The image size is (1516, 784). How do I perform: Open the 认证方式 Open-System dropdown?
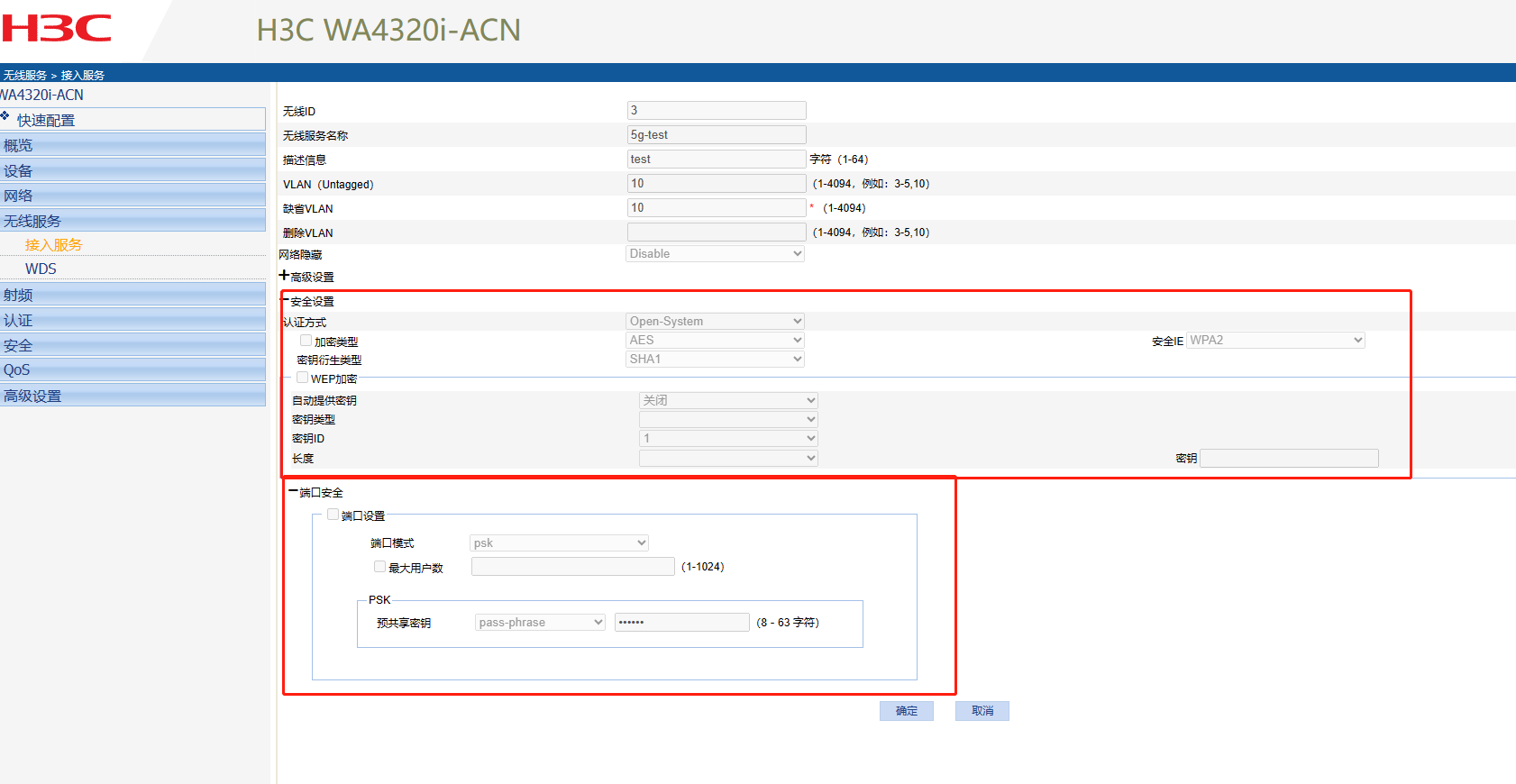[716, 322]
